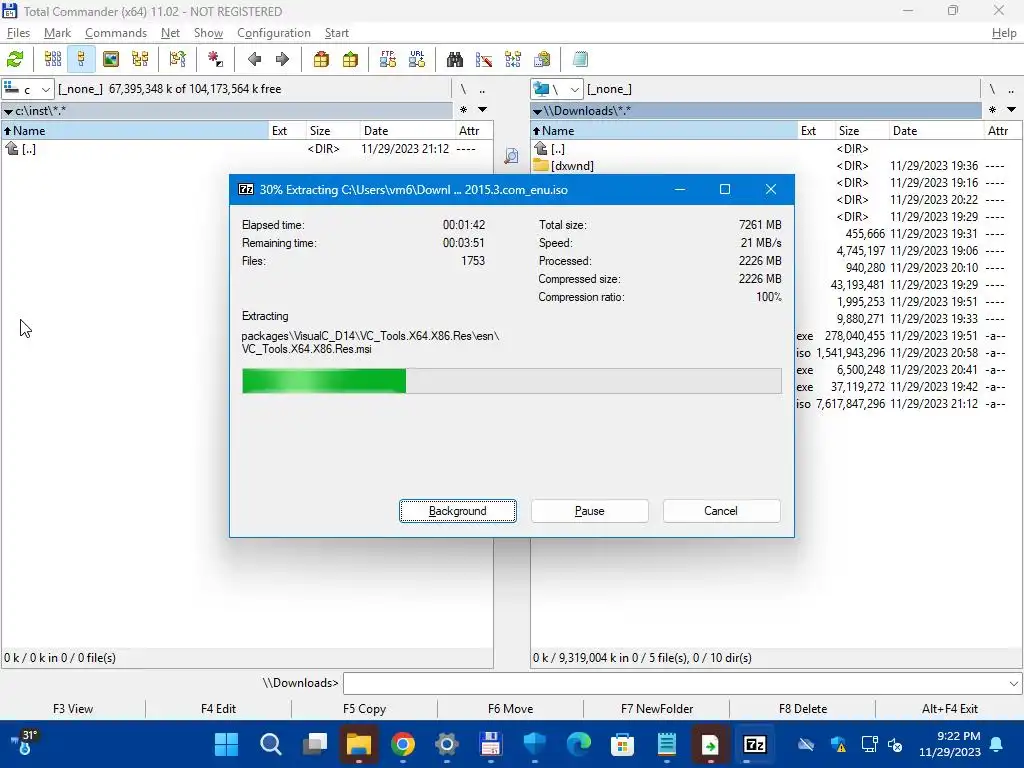Select the full details view toolbar icon
Viewport: 1024px width, 768px height.
click(x=81, y=59)
